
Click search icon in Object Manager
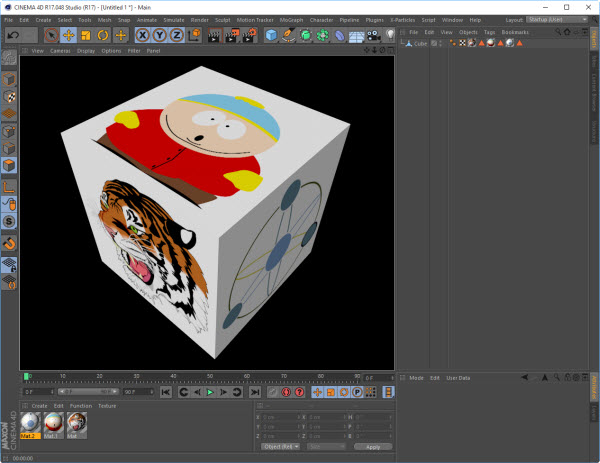click(558, 32)
